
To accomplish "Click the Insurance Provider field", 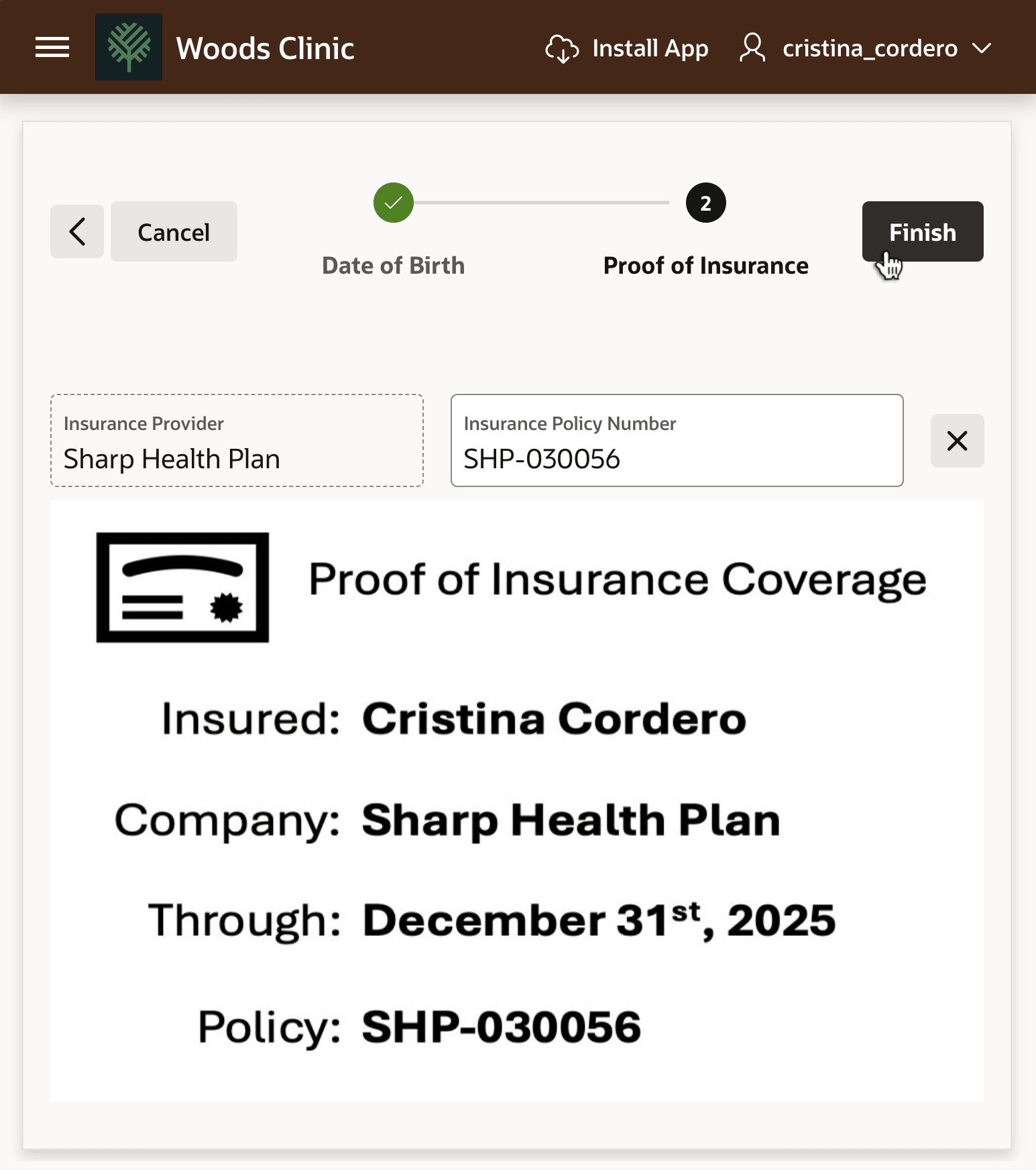I will (237, 441).
